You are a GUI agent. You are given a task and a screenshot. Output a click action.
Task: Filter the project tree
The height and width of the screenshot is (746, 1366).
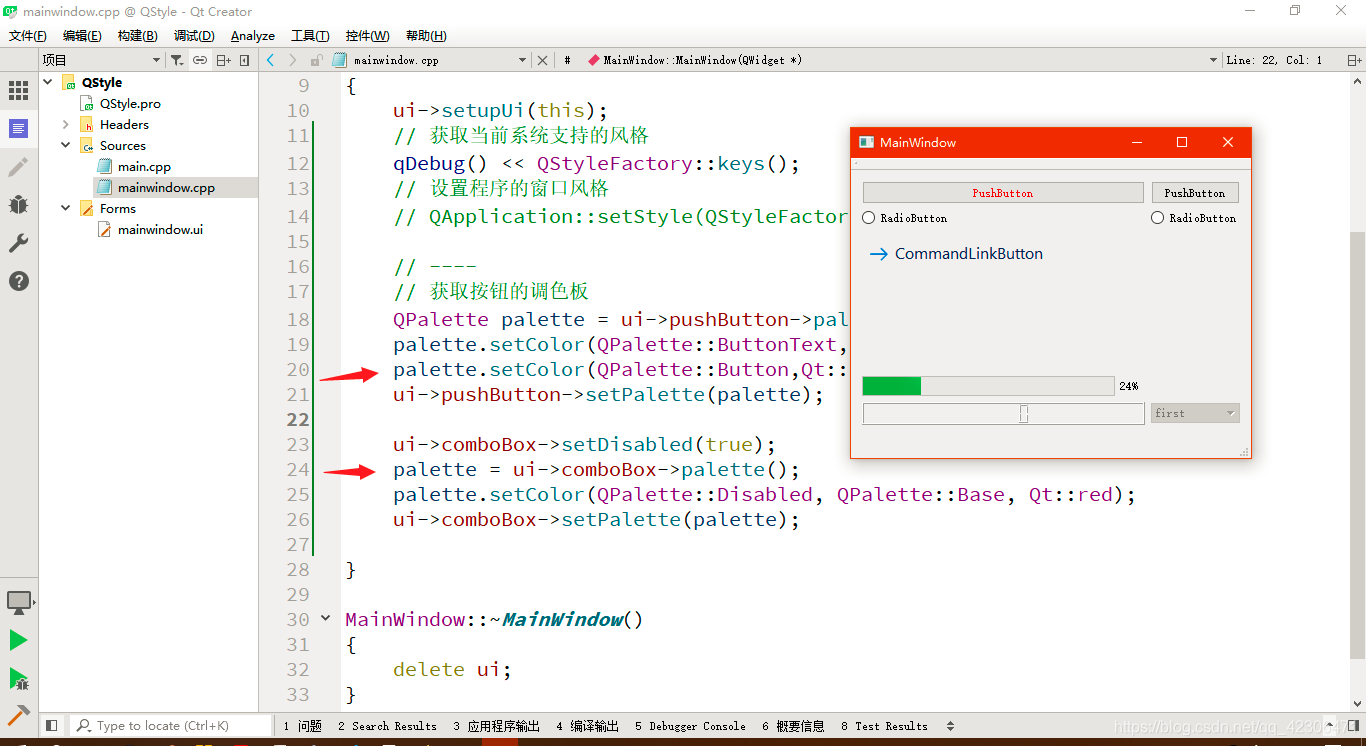[176, 59]
